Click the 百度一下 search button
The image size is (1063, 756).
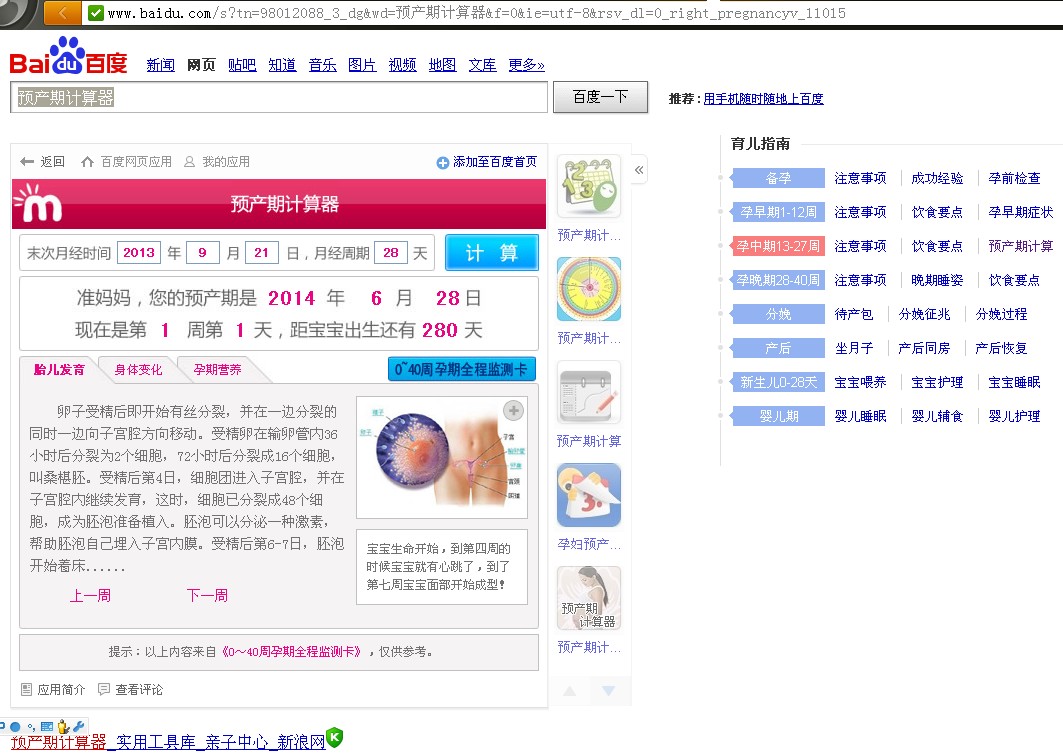(x=601, y=97)
